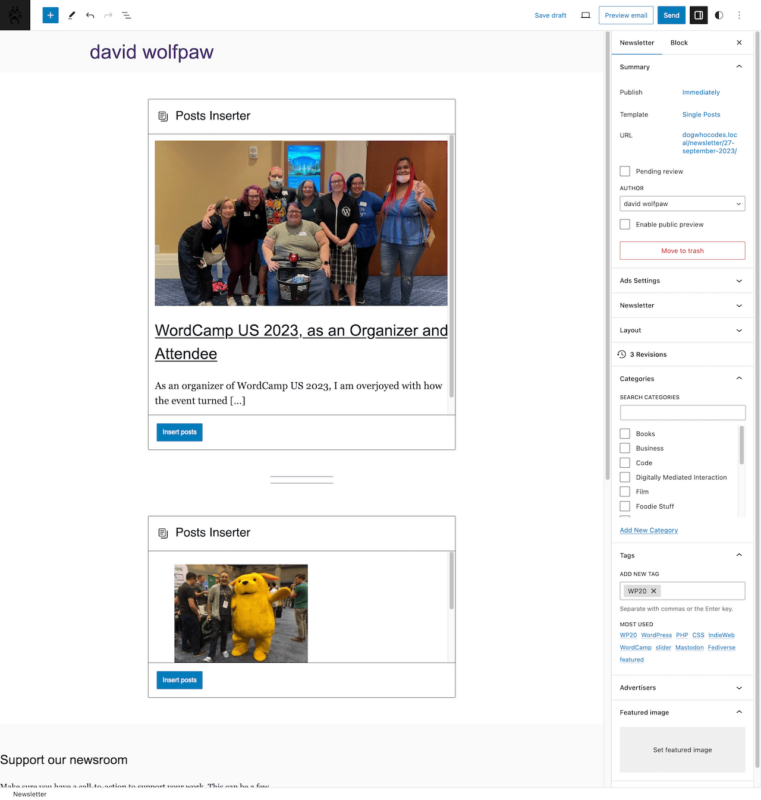The width and height of the screenshot is (761, 800).
Task: Tick the Film category
Action: click(625, 491)
